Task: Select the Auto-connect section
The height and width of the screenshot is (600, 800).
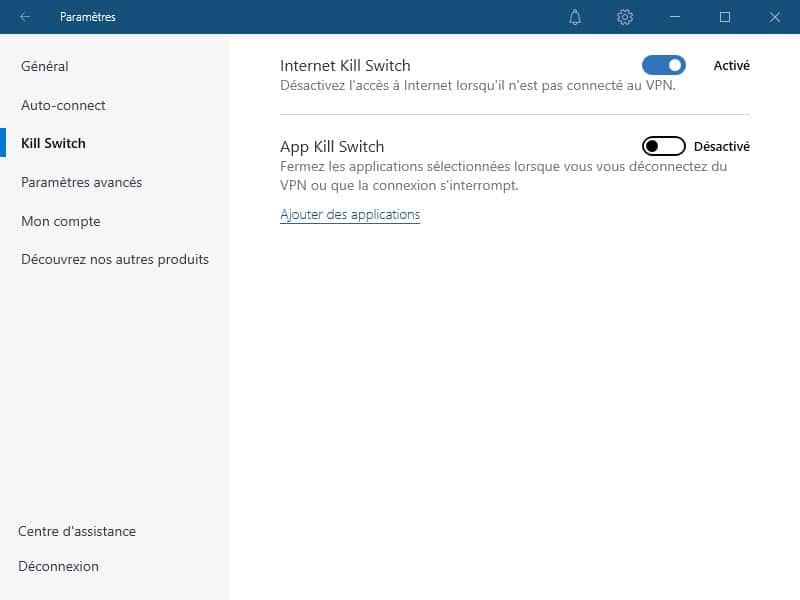Action: pos(63,105)
